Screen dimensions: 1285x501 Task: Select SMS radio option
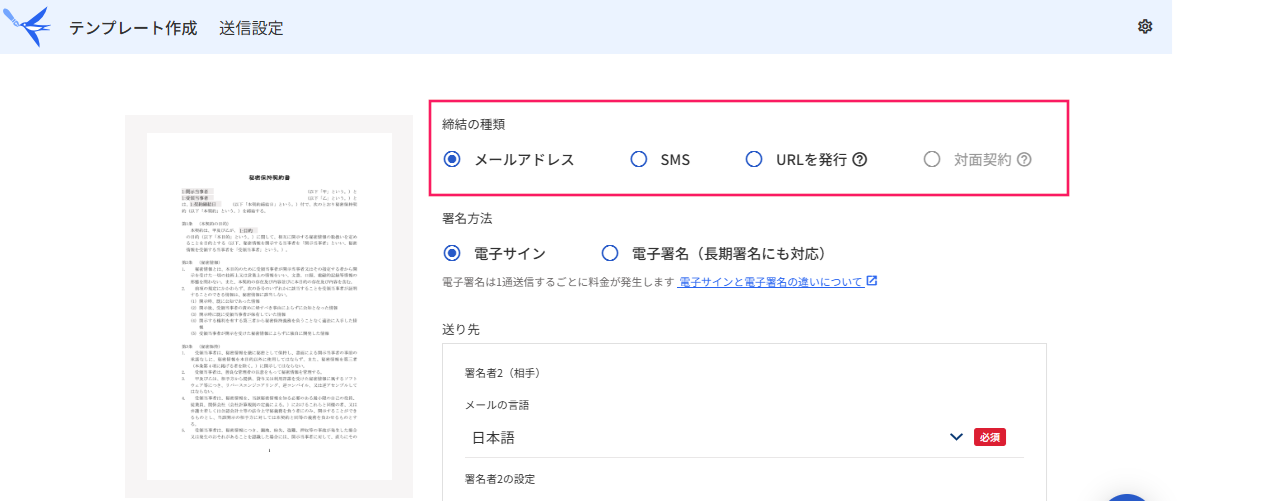click(639, 159)
